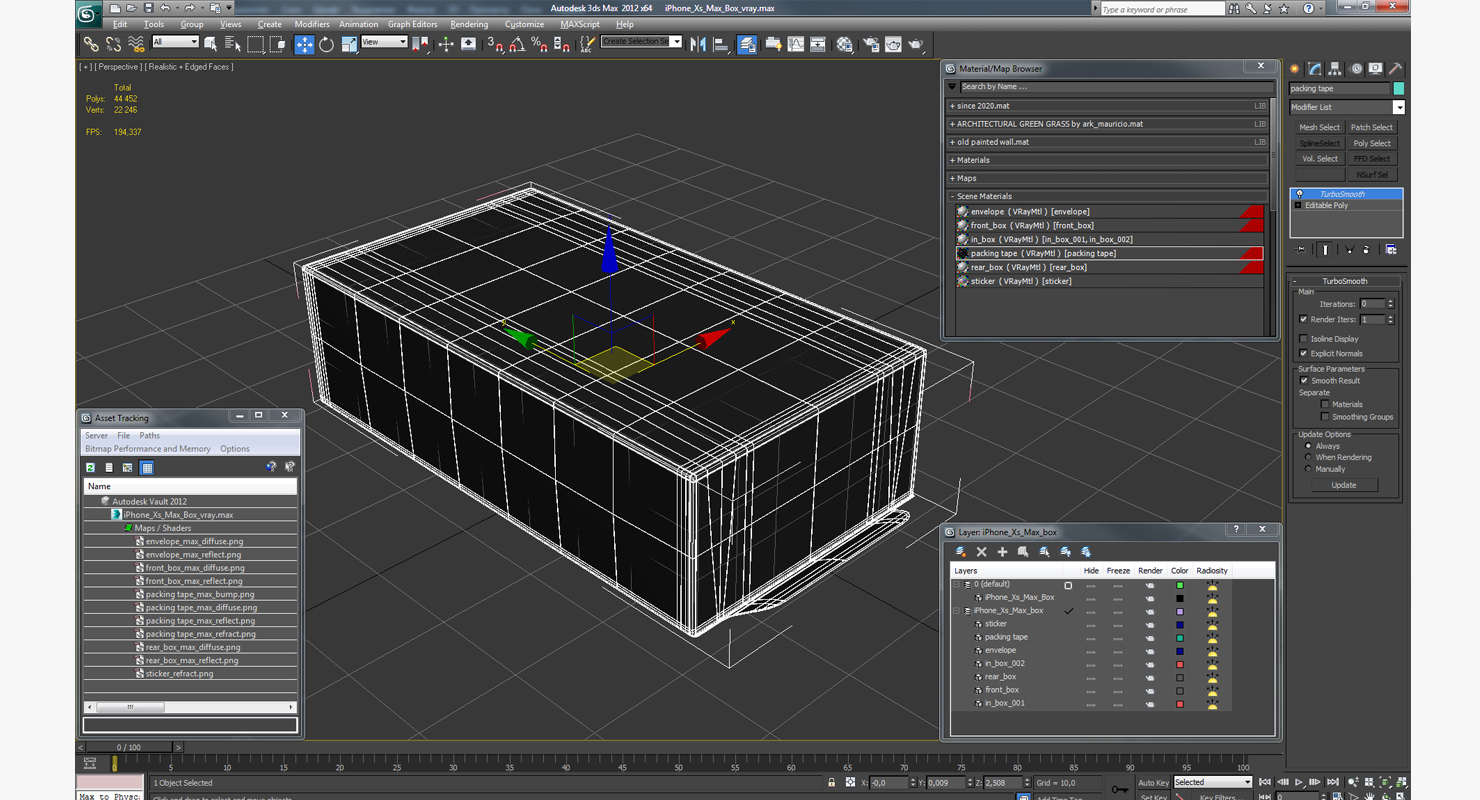This screenshot has height=800, width=1480.
Task: Click the Bind to Space Warp icon
Action: (x=136, y=44)
